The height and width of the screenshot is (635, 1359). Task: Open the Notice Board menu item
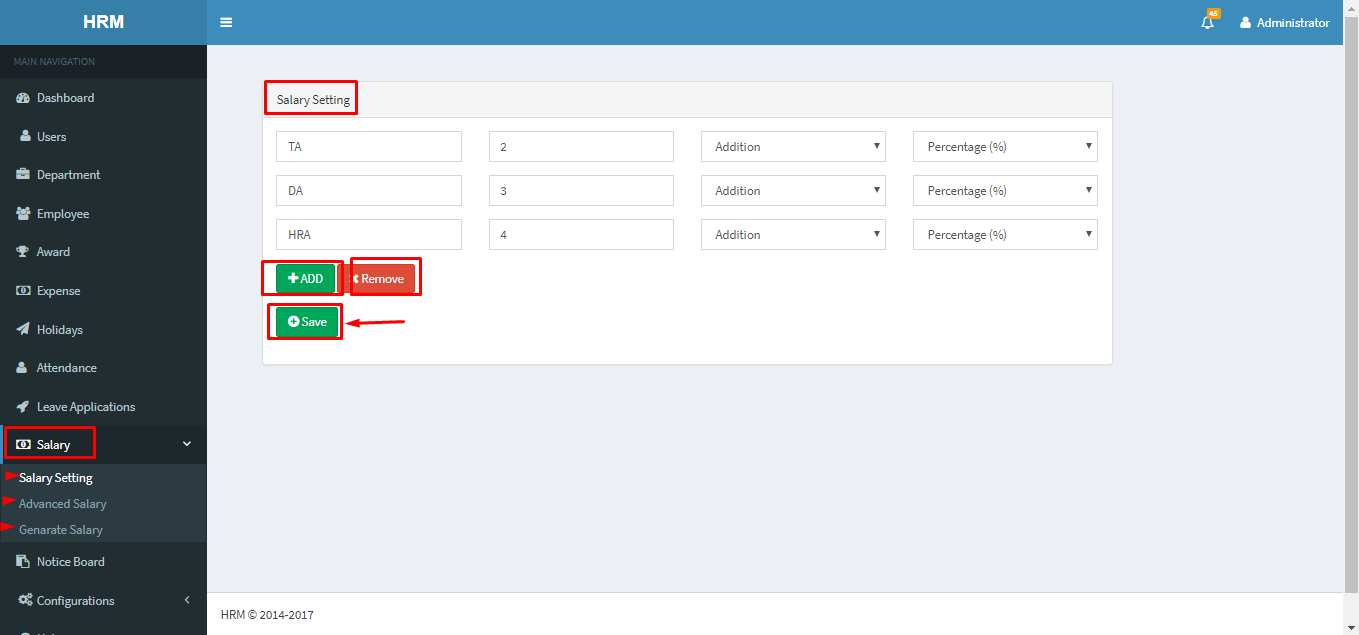point(103,562)
